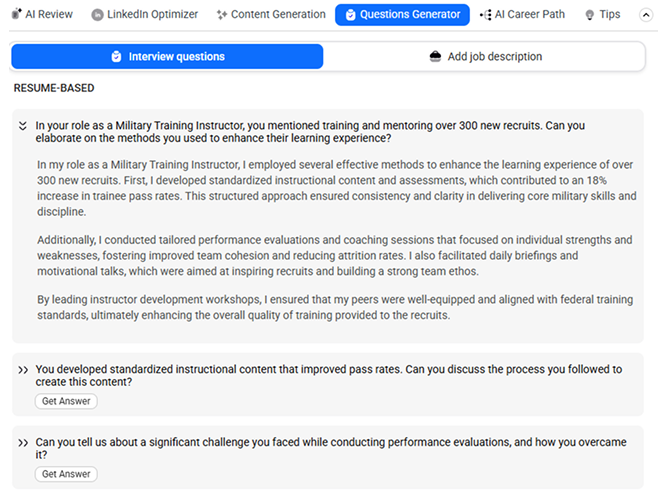This screenshot has width=667, height=500.
Task: Click the Interview questions clipboard icon
Action: tap(116, 57)
